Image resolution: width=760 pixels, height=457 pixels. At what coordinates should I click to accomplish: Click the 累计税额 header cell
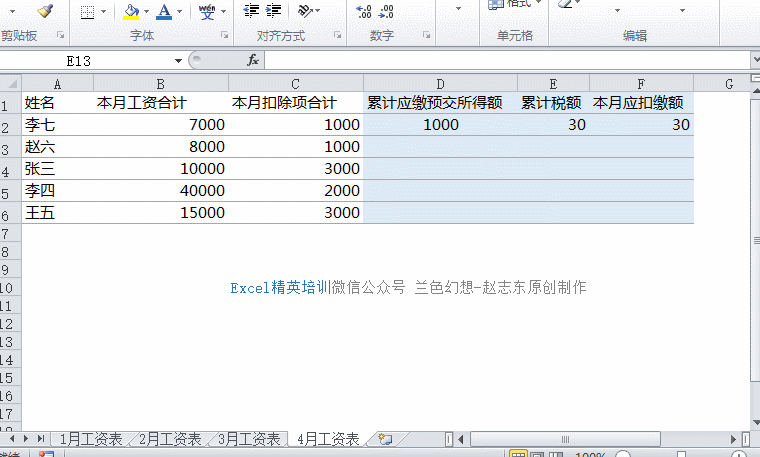[553, 103]
